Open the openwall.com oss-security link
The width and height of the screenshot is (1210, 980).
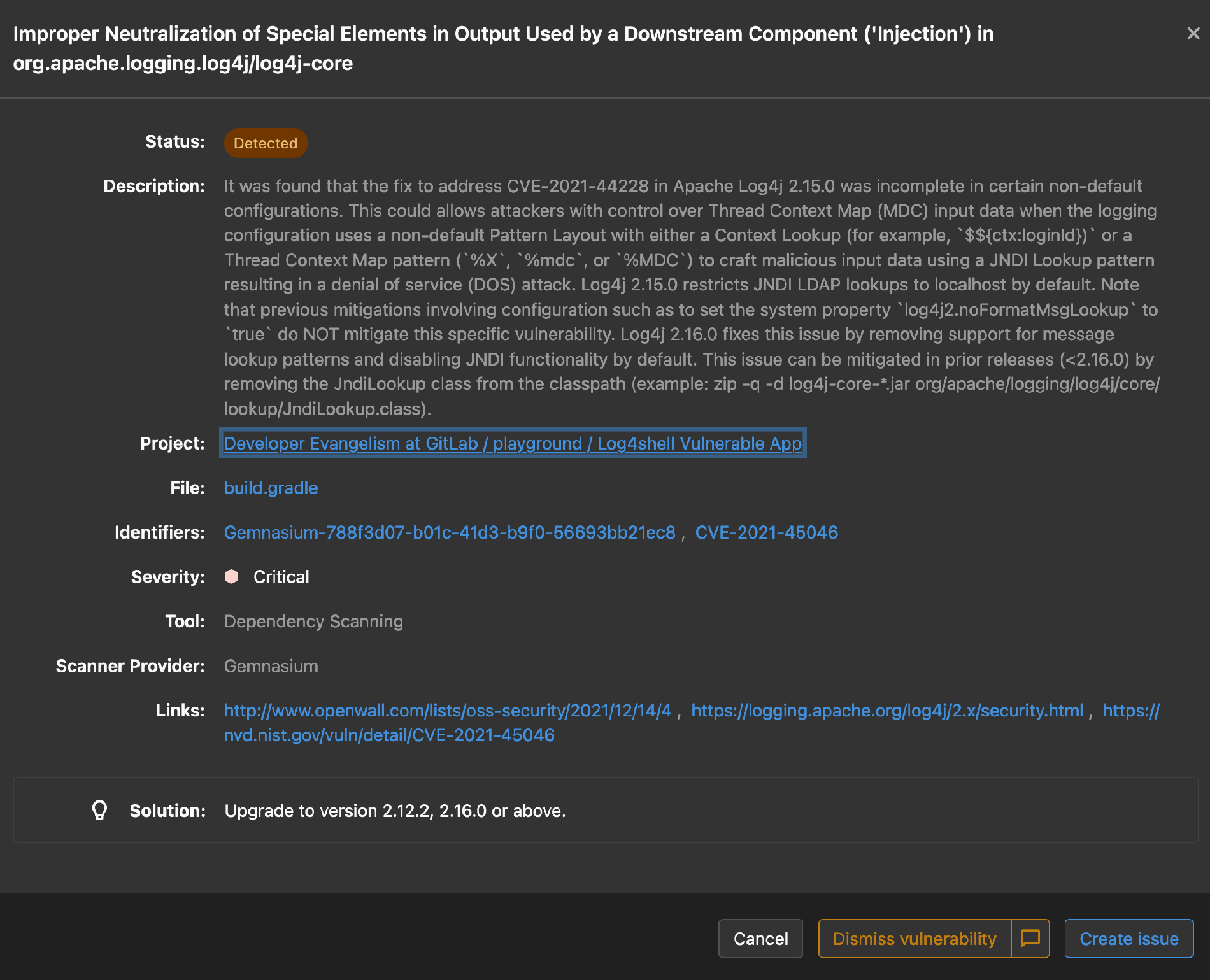tap(447, 710)
